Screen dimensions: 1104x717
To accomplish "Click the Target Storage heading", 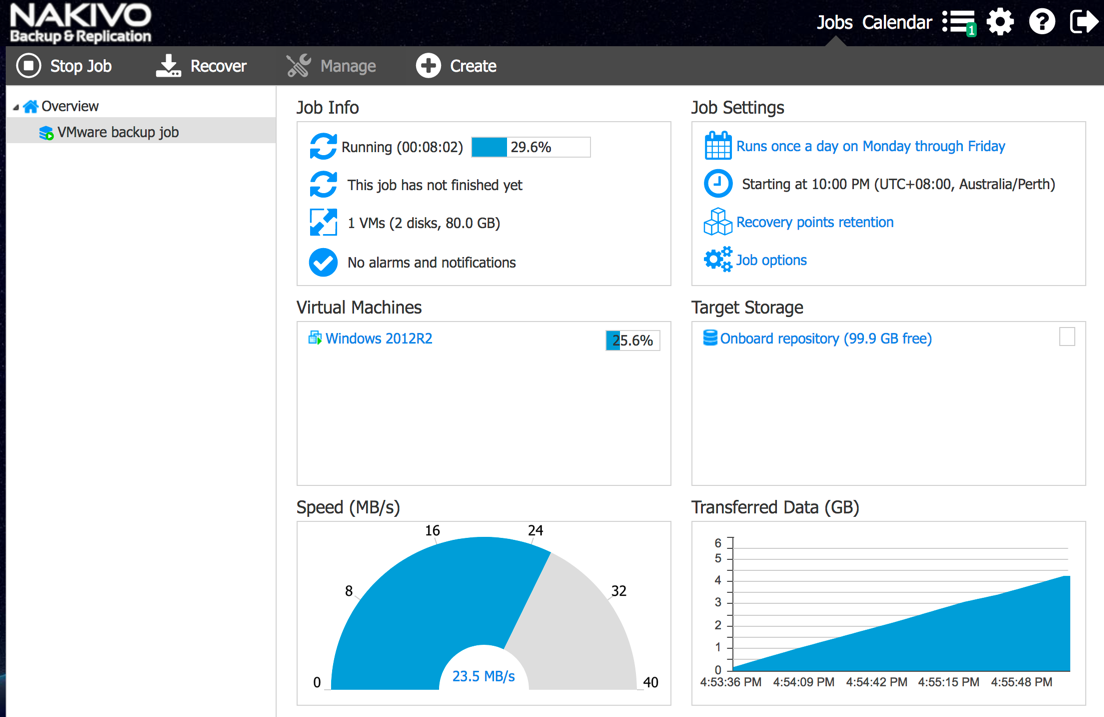I will [747, 307].
